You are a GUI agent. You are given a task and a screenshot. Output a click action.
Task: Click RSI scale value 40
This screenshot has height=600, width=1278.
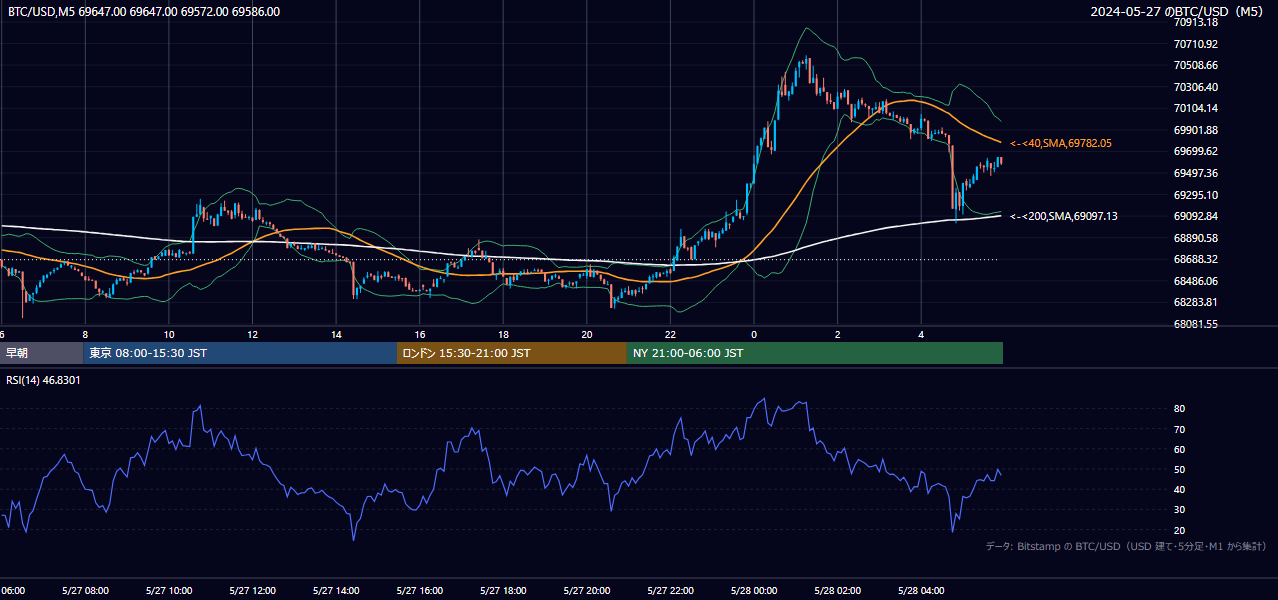tap(1180, 489)
